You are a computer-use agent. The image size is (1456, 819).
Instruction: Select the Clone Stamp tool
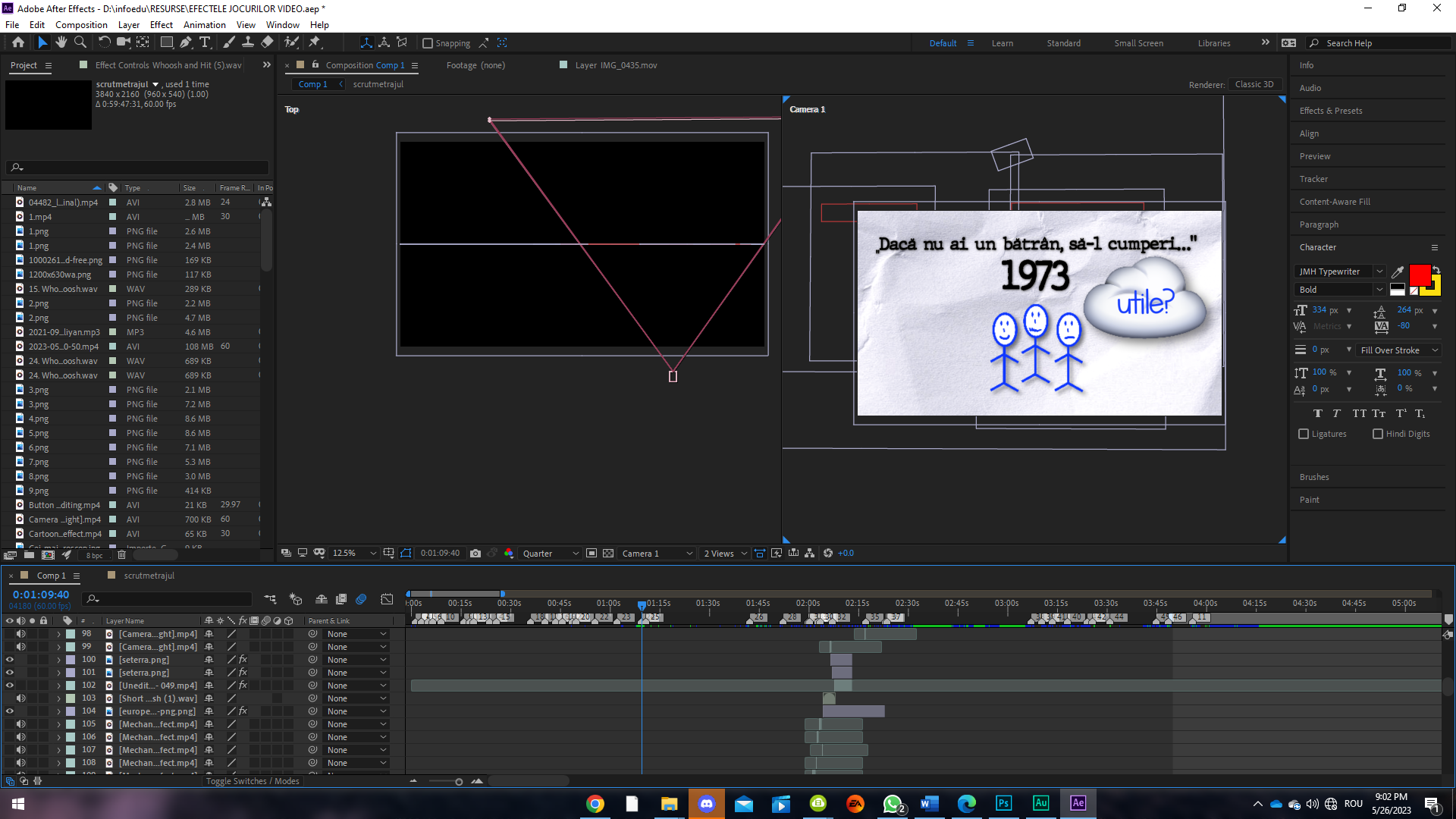click(x=248, y=42)
